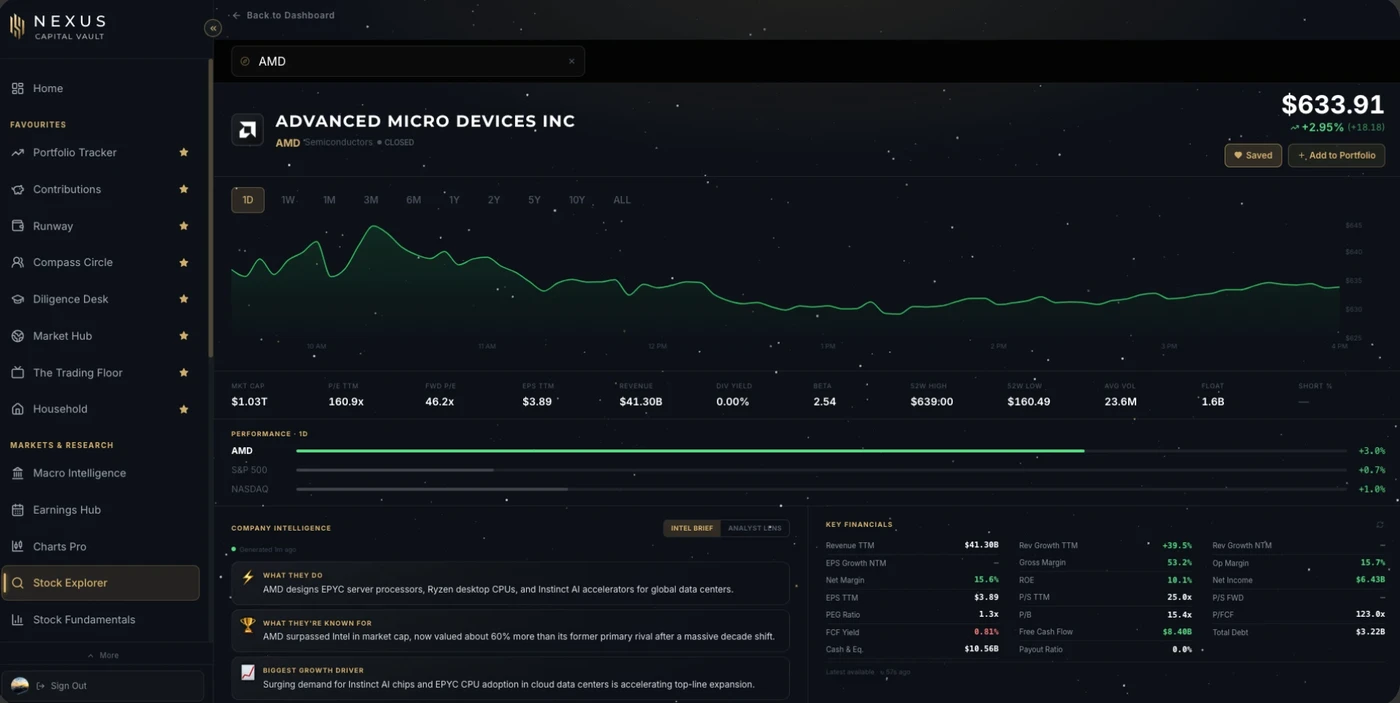The width and height of the screenshot is (1400, 703).
Task: Open the Compass Circle people icon
Action: [x=17, y=262]
